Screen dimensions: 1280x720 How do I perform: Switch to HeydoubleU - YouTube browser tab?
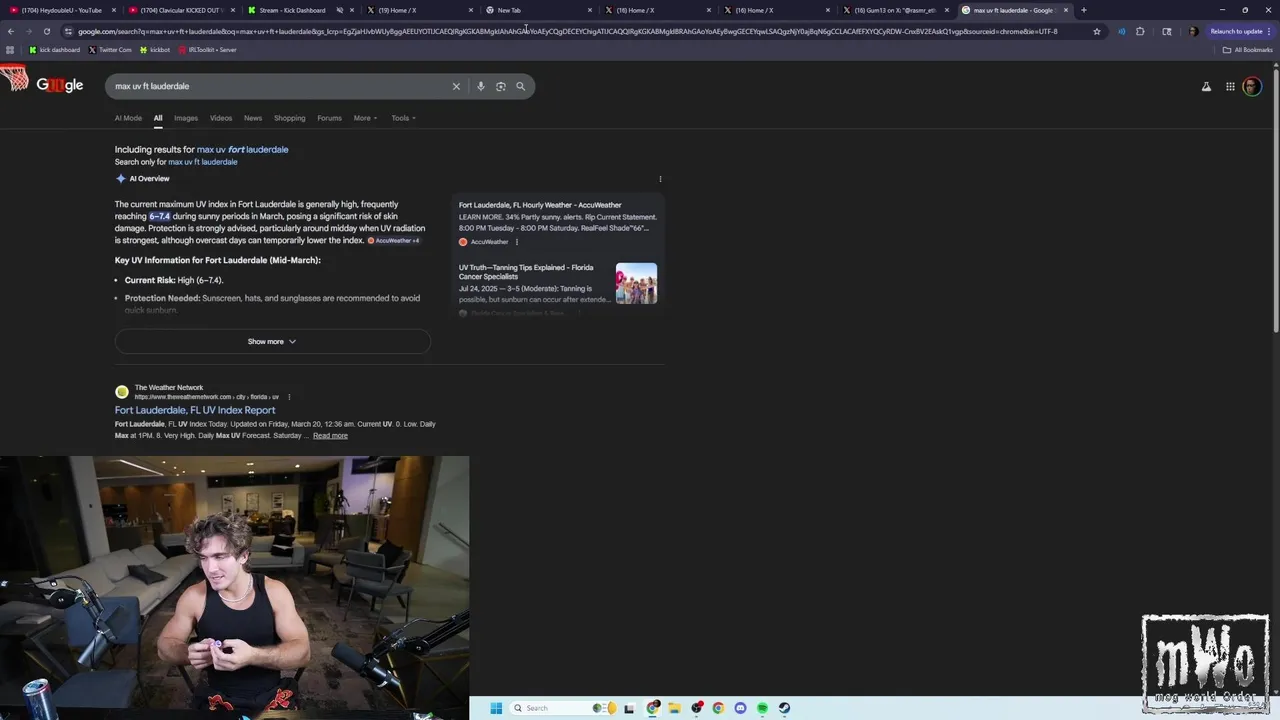pyautogui.click(x=62, y=10)
